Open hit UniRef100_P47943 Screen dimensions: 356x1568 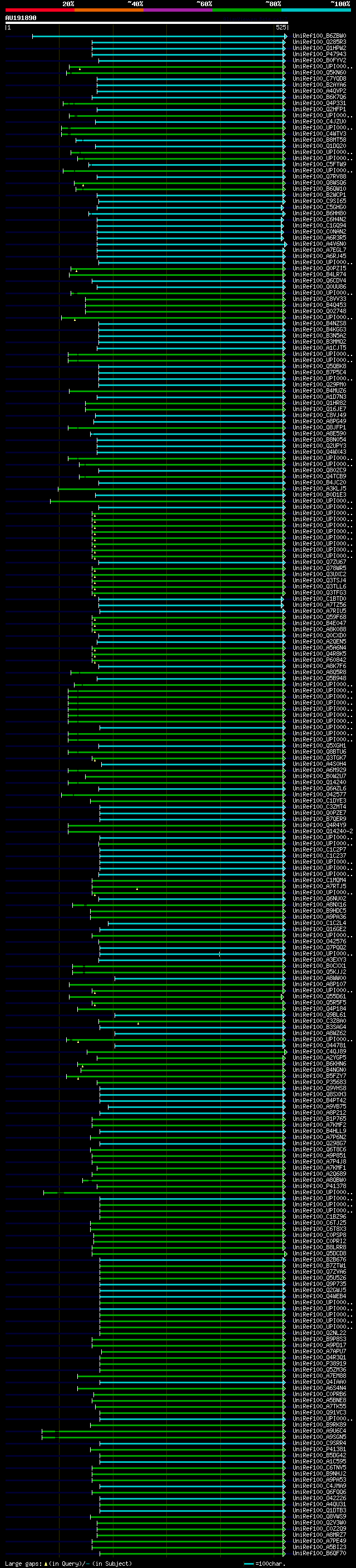click(319, 55)
